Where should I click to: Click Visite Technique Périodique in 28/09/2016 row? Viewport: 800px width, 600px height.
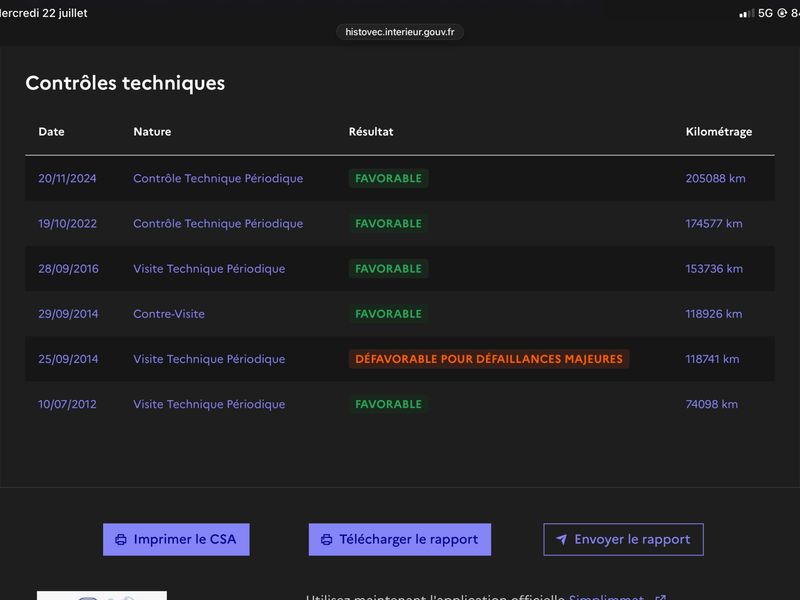(209, 269)
